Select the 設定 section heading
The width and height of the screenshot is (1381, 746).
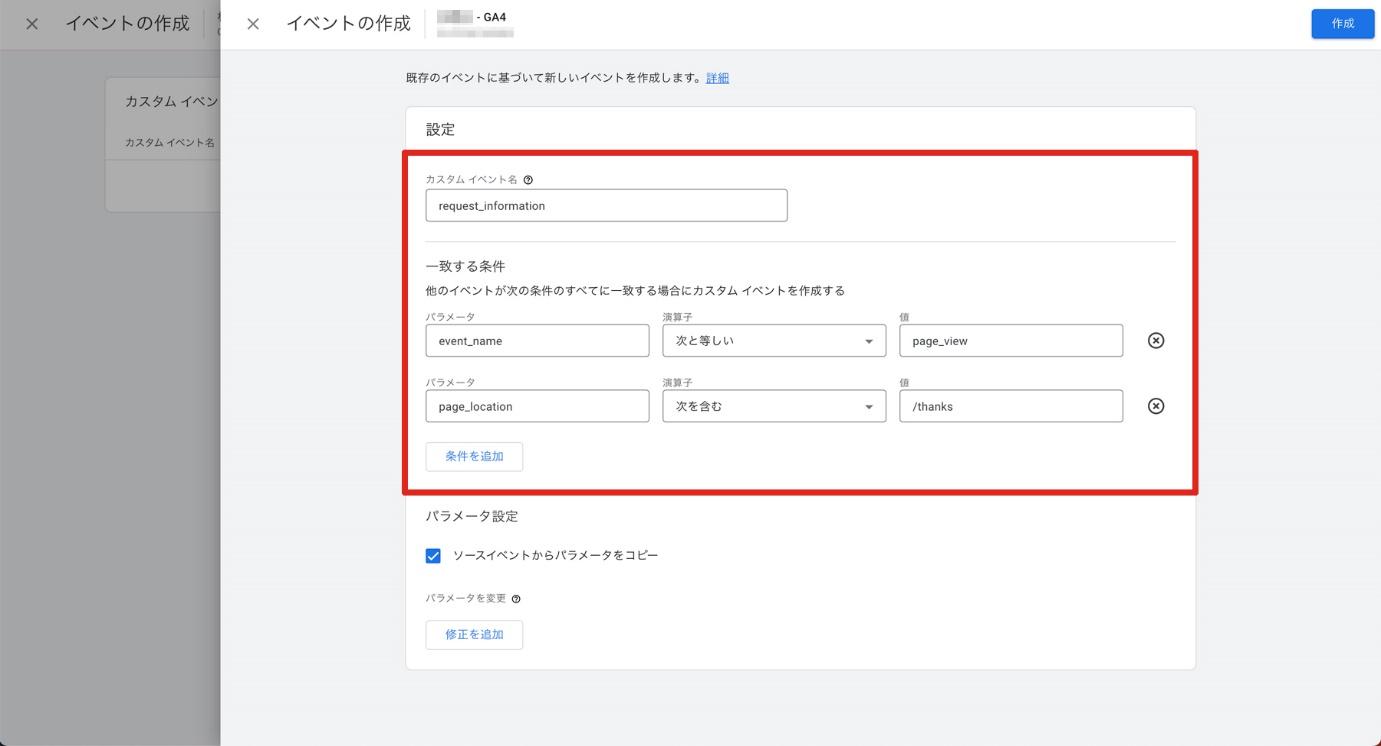click(440, 129)
